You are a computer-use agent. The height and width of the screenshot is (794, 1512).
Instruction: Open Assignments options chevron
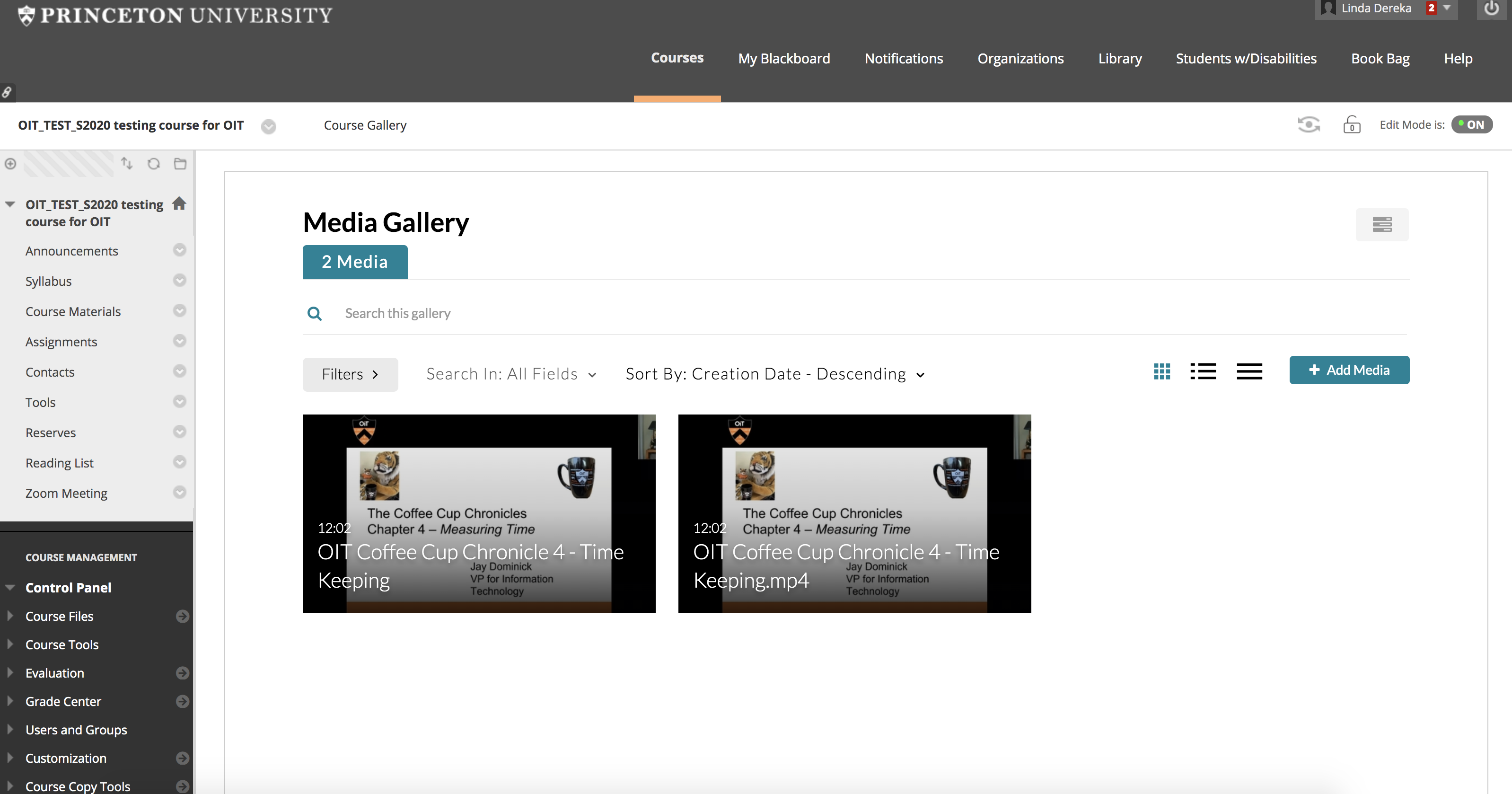[x=180, y=341]
